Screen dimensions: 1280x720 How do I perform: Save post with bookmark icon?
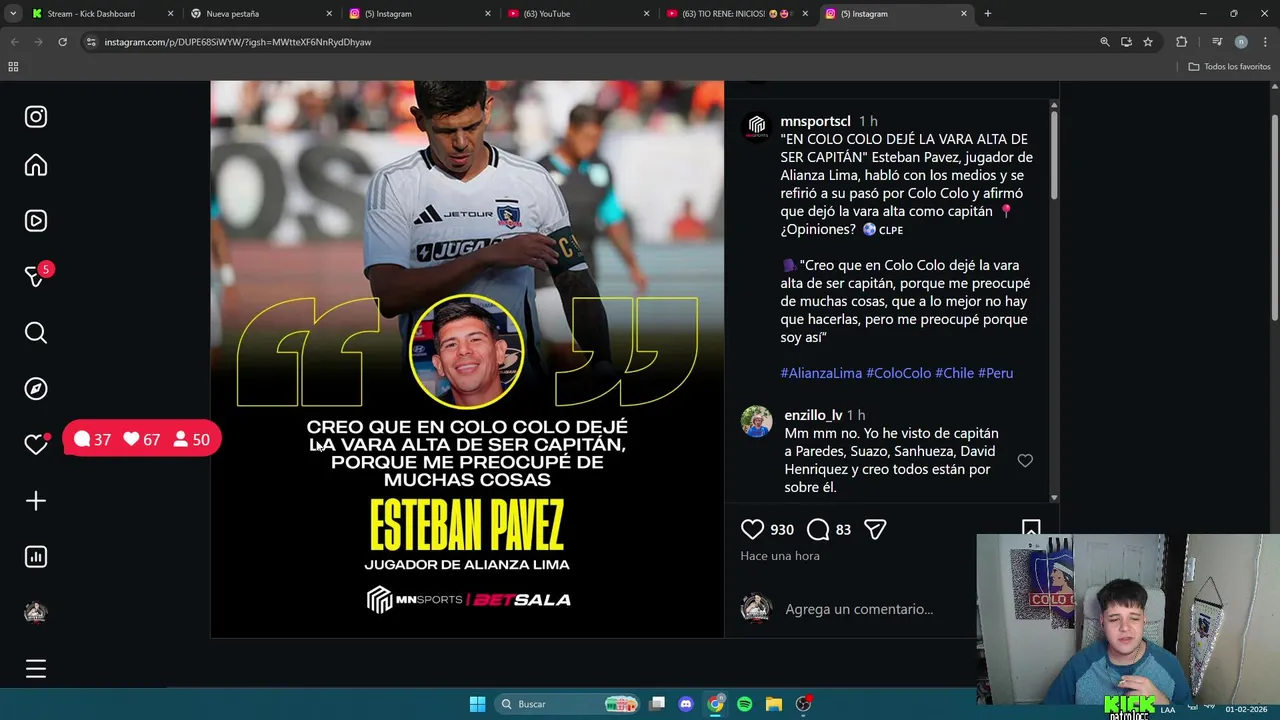point(1031,528)
